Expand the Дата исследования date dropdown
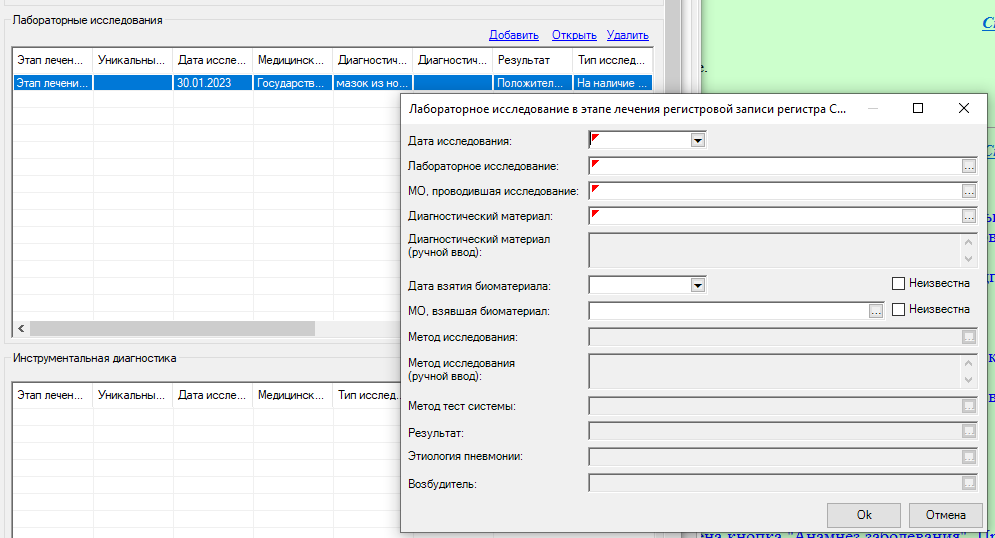The height and width of the screenshot is (538, 995). point(697,140)
